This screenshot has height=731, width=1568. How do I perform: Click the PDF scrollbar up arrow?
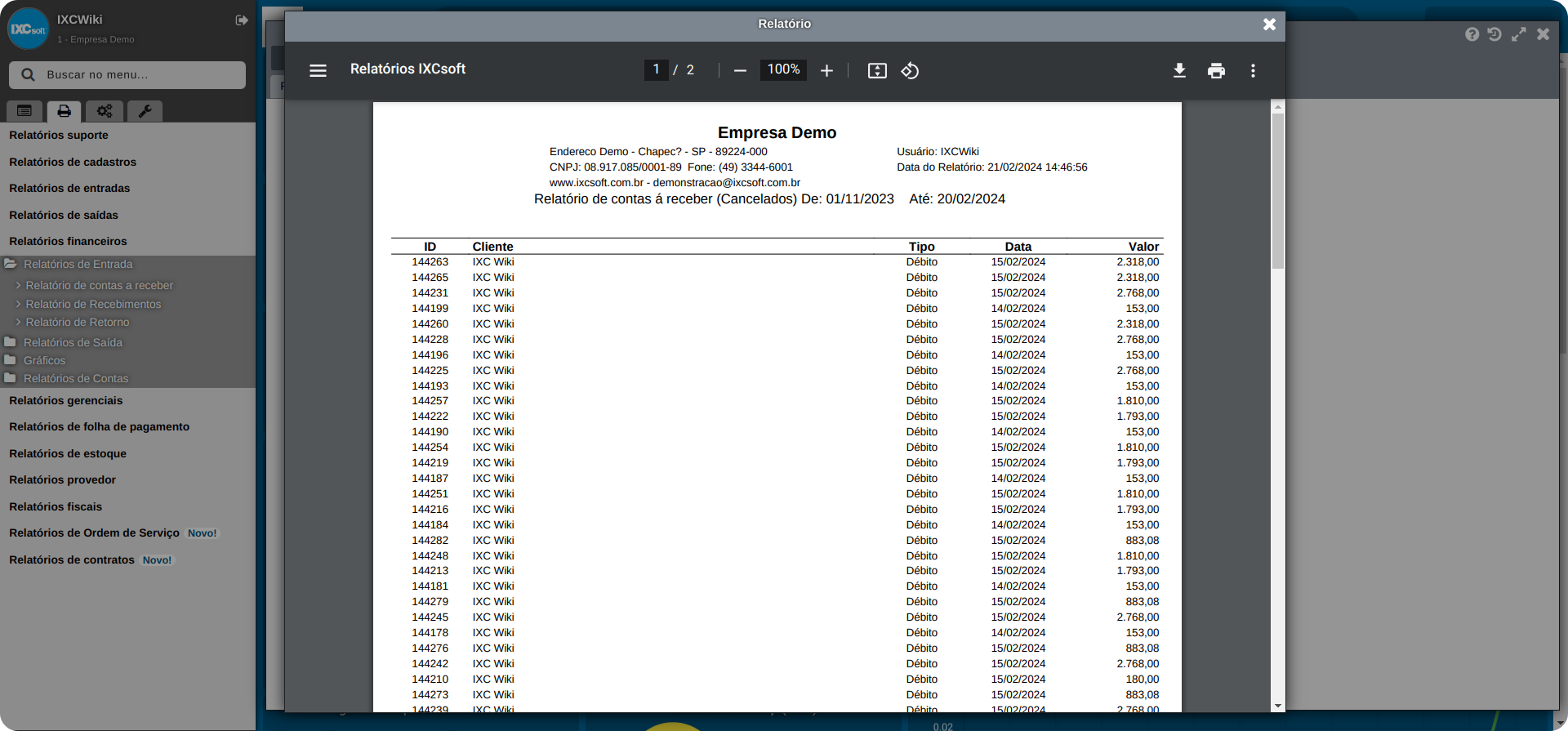pos(1278,107)
